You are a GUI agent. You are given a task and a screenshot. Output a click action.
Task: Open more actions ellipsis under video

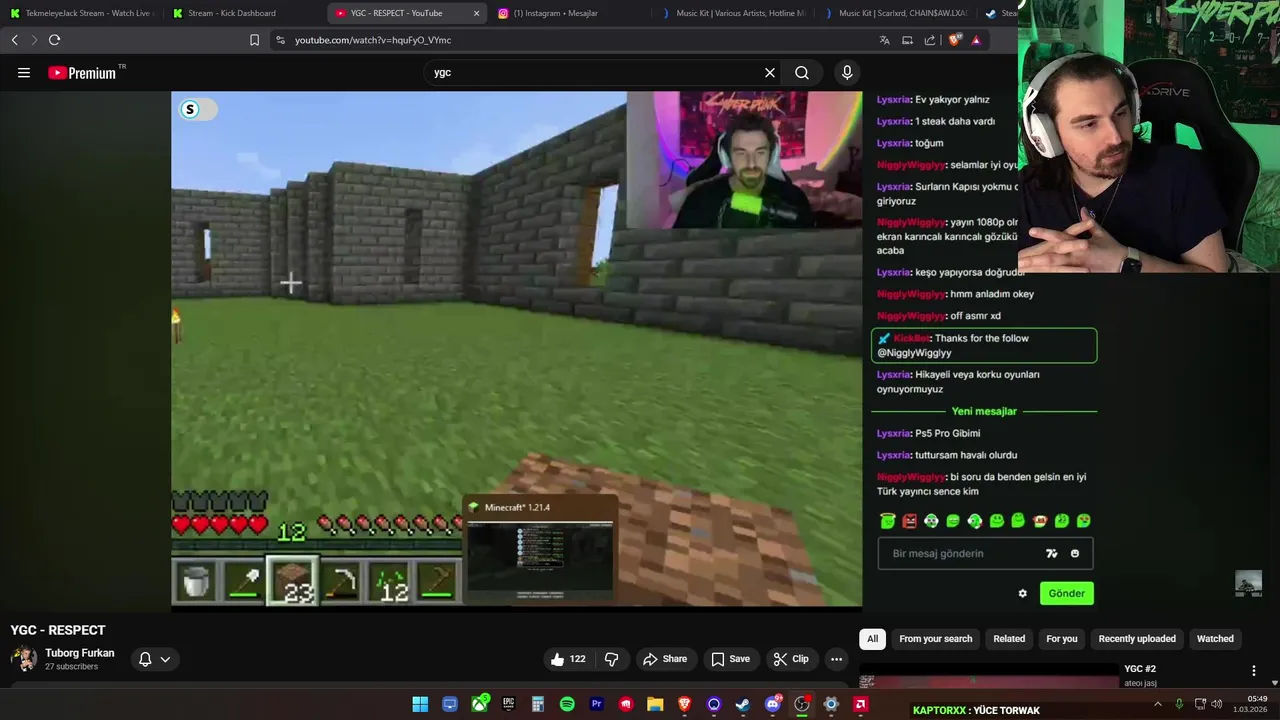pyautogui.click(x=836, y=659)
